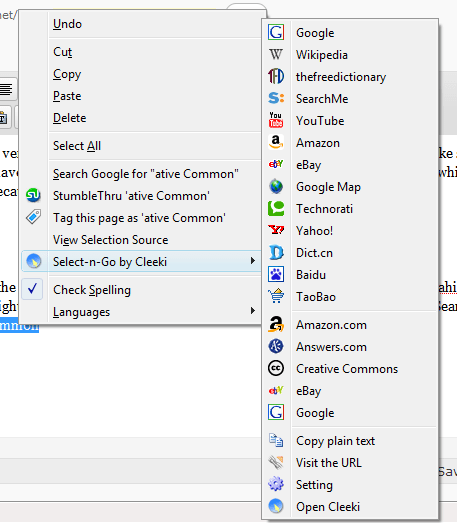Click the eBay icon above Google Map
The height and width of the screenshot is (523, 457).
(276, 164)
